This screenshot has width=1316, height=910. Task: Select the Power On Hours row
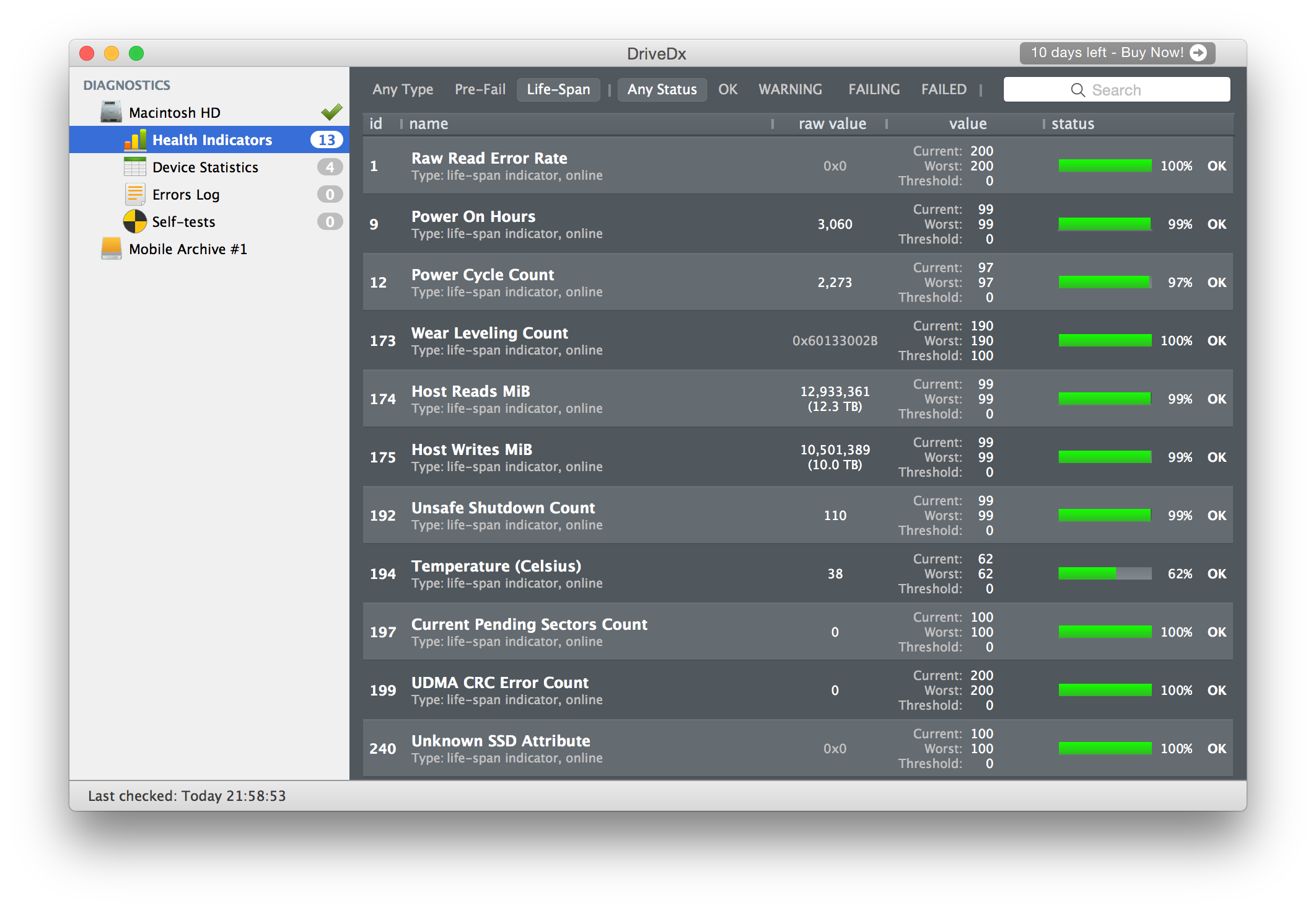coord(798,224)
